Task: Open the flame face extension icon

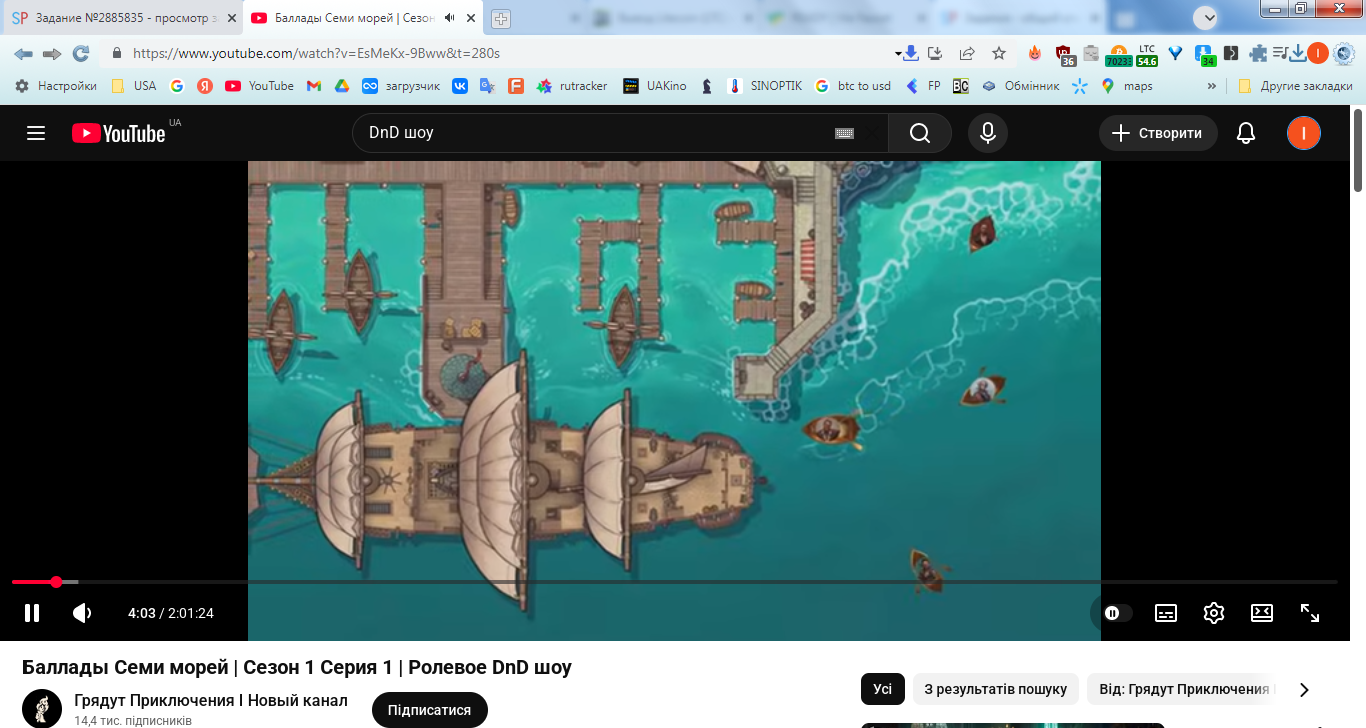Action: coord(1035,53)
